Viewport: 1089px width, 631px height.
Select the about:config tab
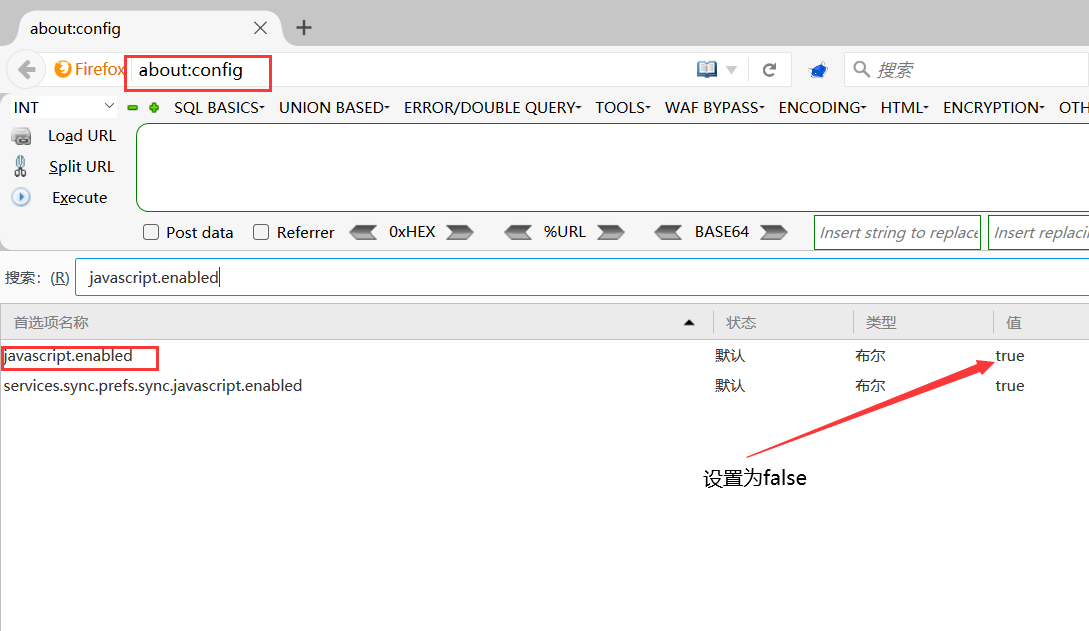[x=142, y=28]
